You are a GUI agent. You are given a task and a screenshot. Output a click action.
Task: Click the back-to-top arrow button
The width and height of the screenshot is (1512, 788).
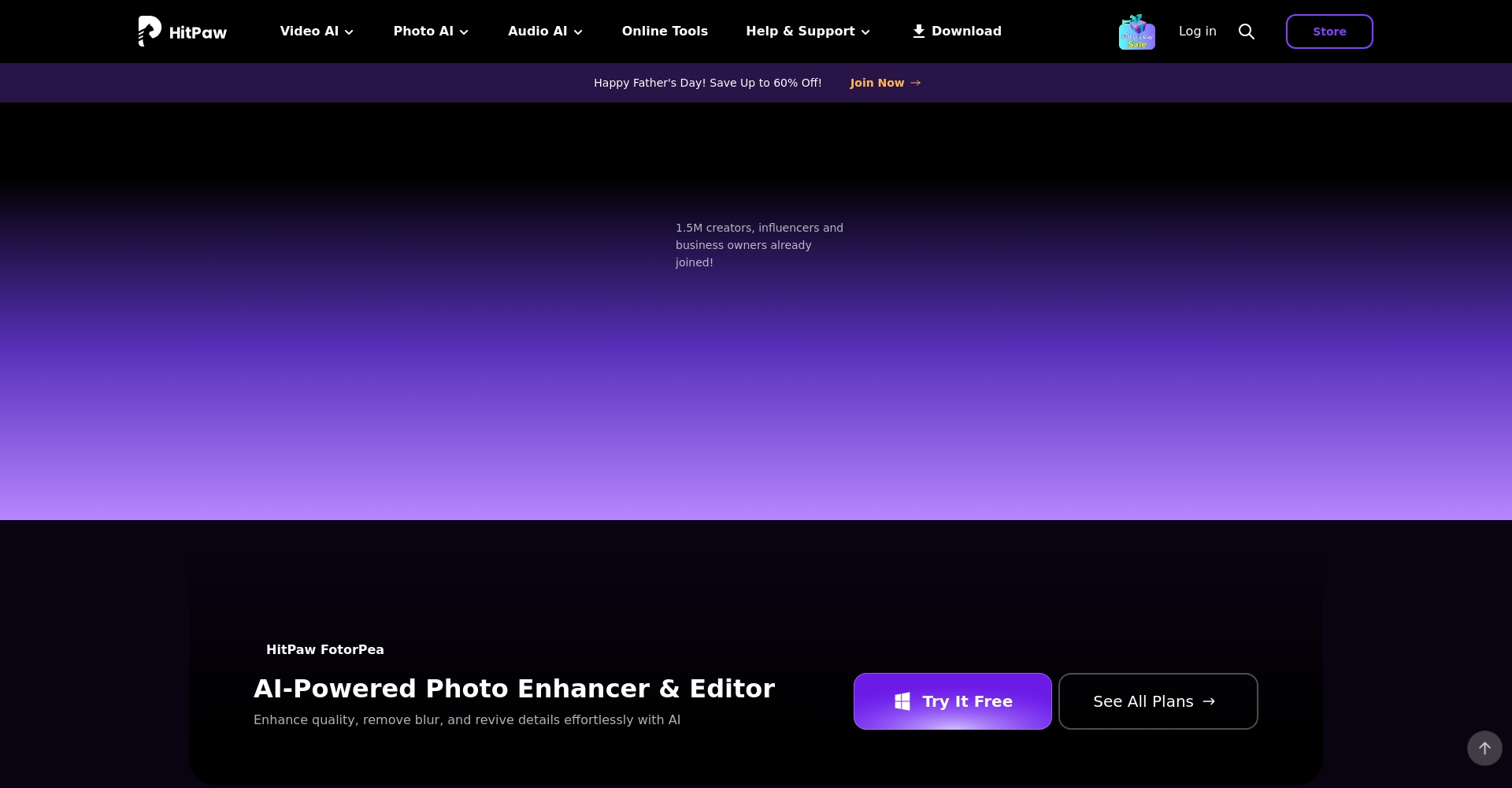click(1484, 748)
